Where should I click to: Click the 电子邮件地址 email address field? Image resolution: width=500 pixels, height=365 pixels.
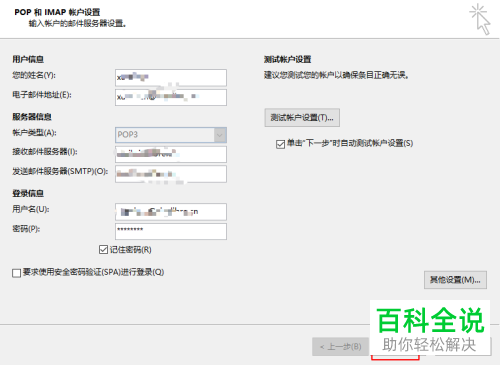(x=171, y=97)
